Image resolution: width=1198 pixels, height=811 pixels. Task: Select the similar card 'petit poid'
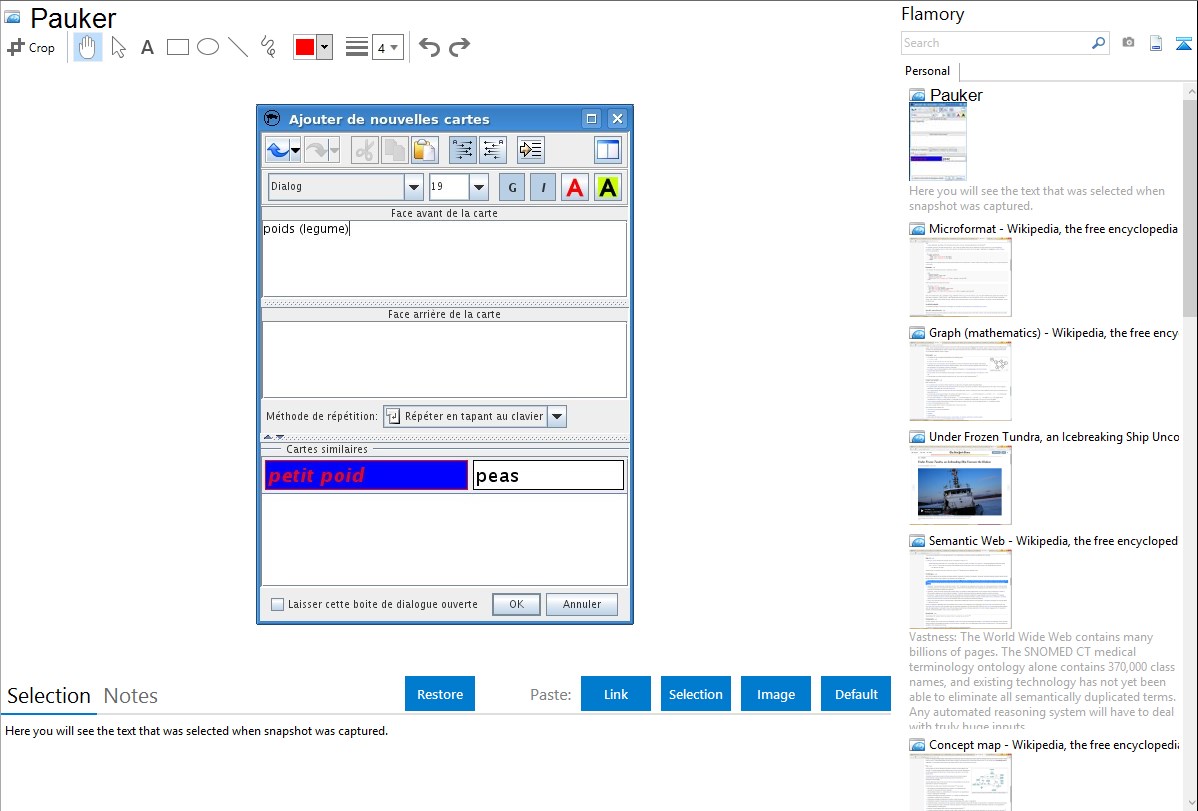click(366, 475)
